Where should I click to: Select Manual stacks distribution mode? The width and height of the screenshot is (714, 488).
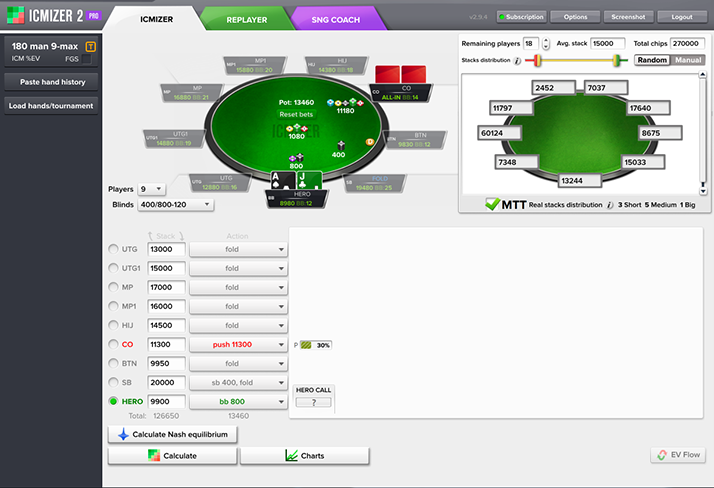688,60
